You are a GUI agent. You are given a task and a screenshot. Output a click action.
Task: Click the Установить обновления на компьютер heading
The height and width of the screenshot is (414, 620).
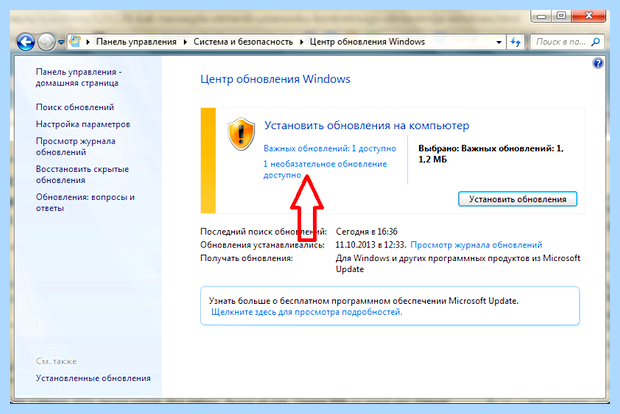[367, 126]
